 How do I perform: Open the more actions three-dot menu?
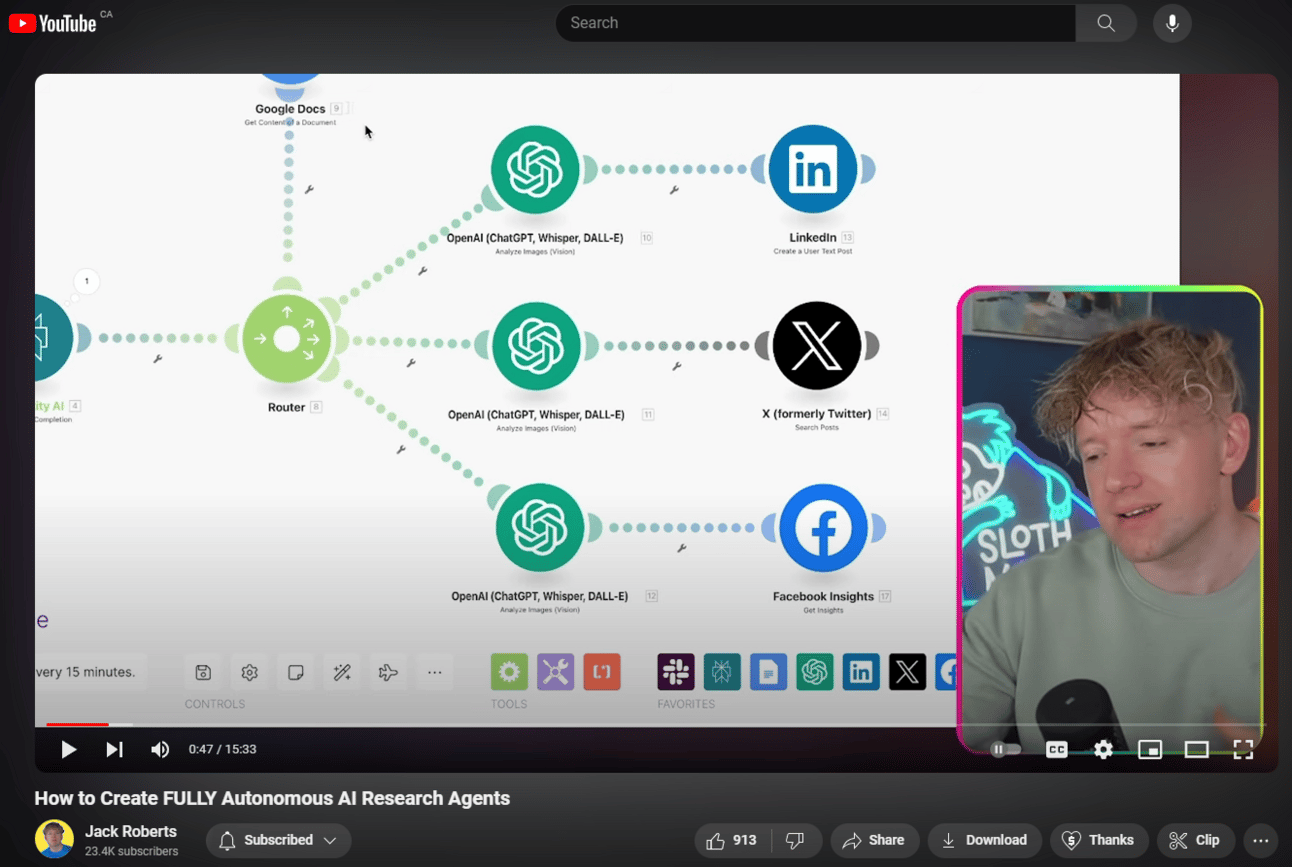(x=1261, y=841)
